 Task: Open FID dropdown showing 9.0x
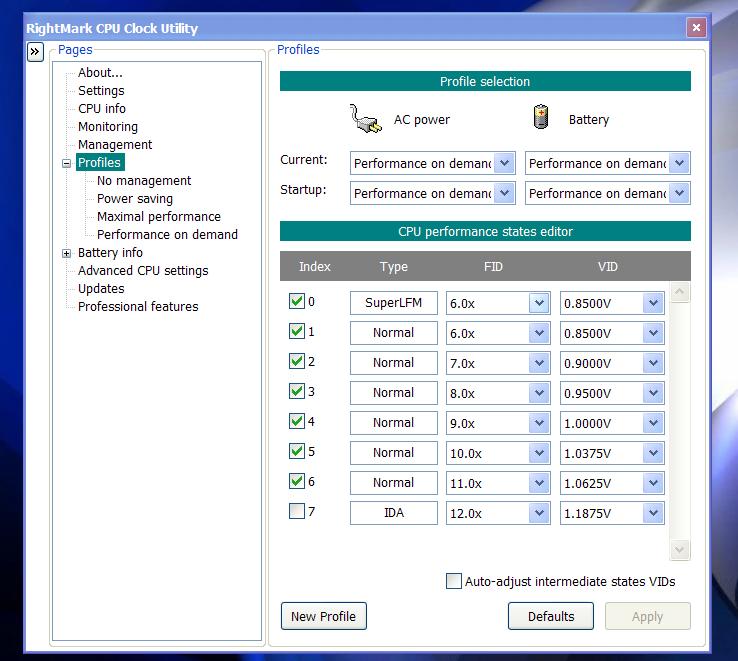coord(539,423)
